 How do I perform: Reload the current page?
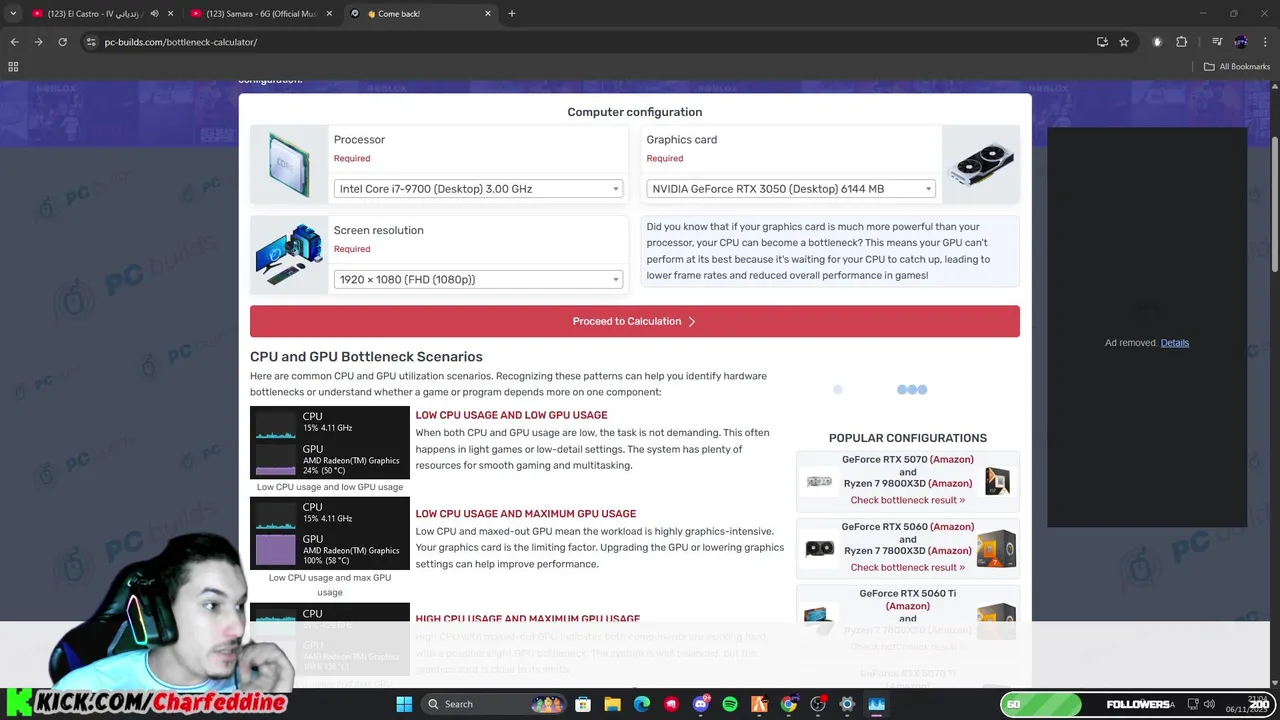(x=62, y=42)
